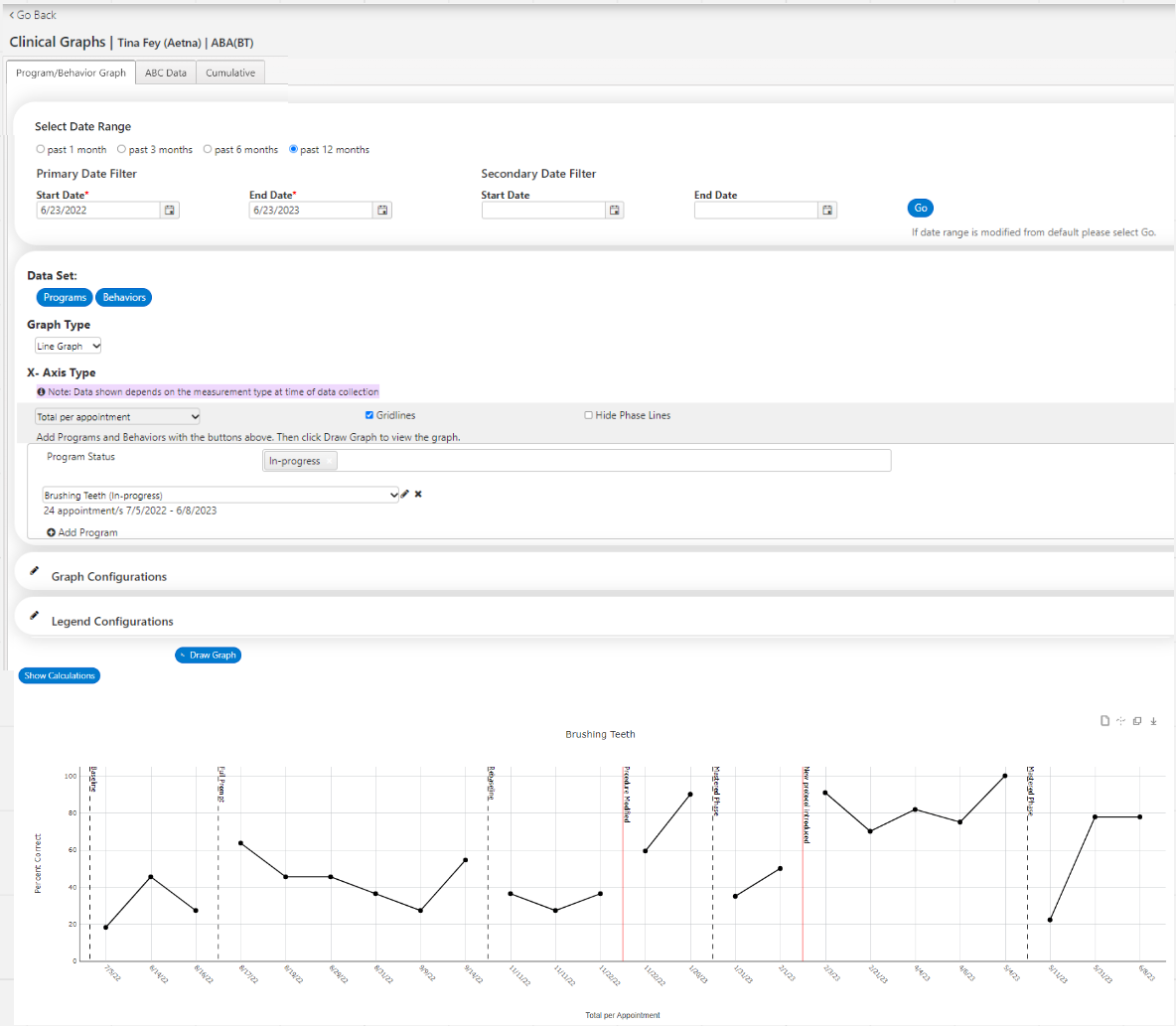Viewport: 1176px width, 1026px height.
Task: Remove the In-progress status tag
Action: (x=329, y=461)
